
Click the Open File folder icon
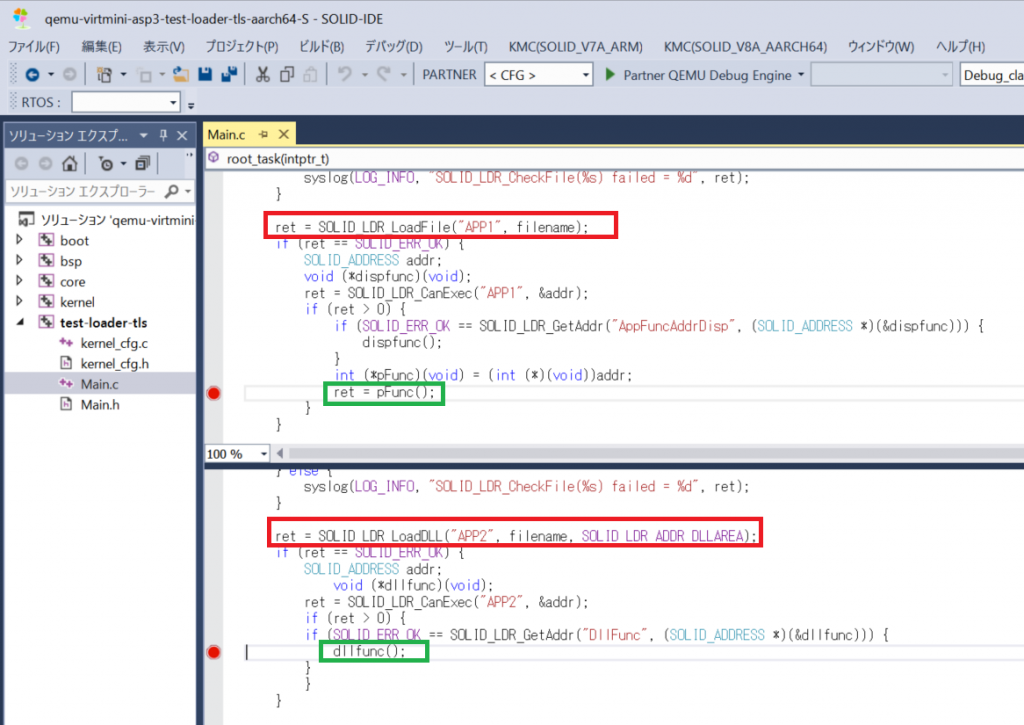pyautogui.click(x=181, y=75)
